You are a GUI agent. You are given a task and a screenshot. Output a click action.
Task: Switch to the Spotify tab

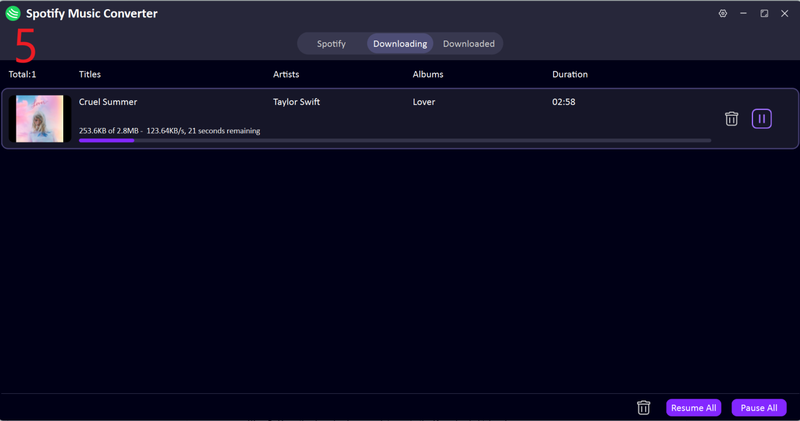tap(331, 44)
